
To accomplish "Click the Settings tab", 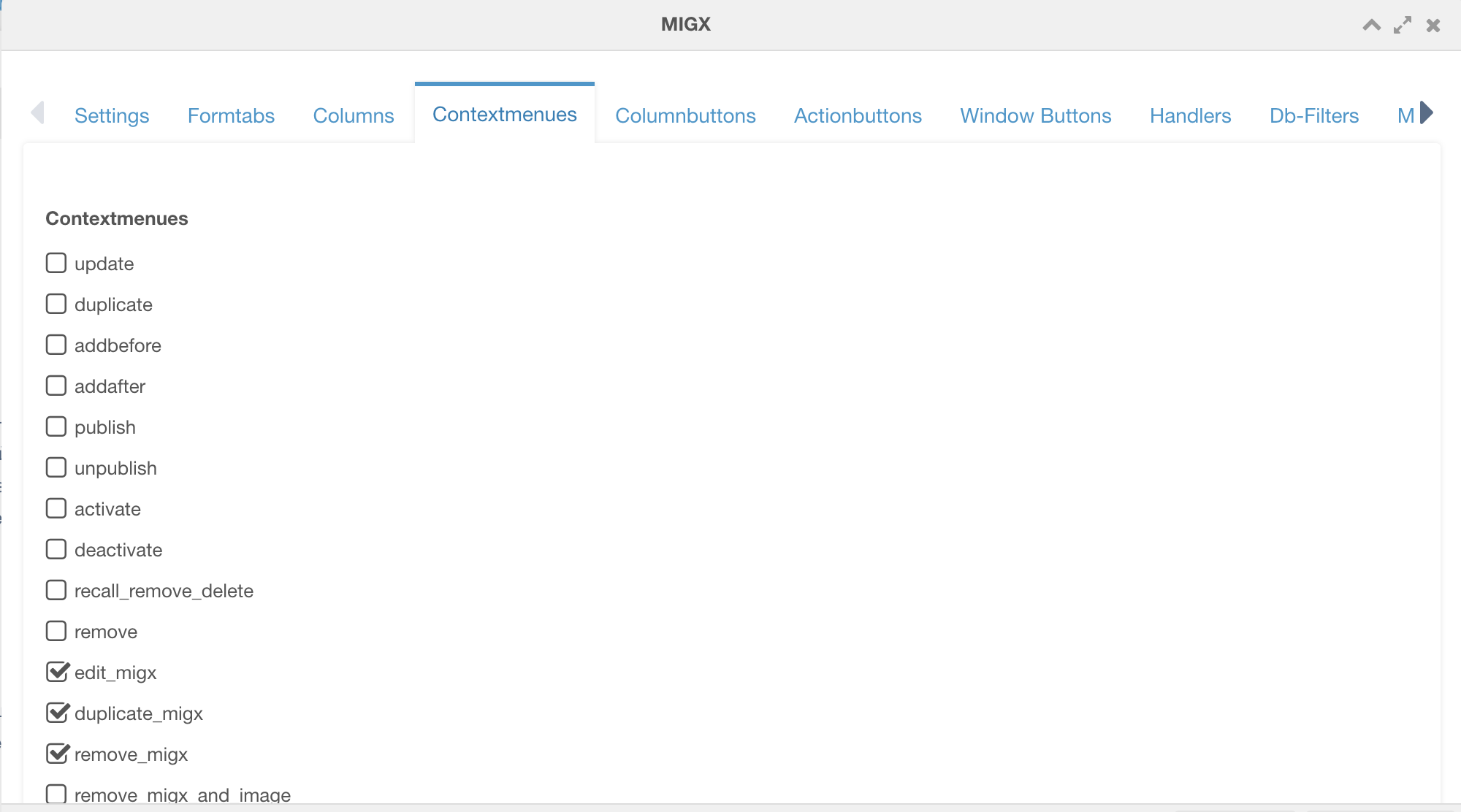I will (x=112, y=115).
